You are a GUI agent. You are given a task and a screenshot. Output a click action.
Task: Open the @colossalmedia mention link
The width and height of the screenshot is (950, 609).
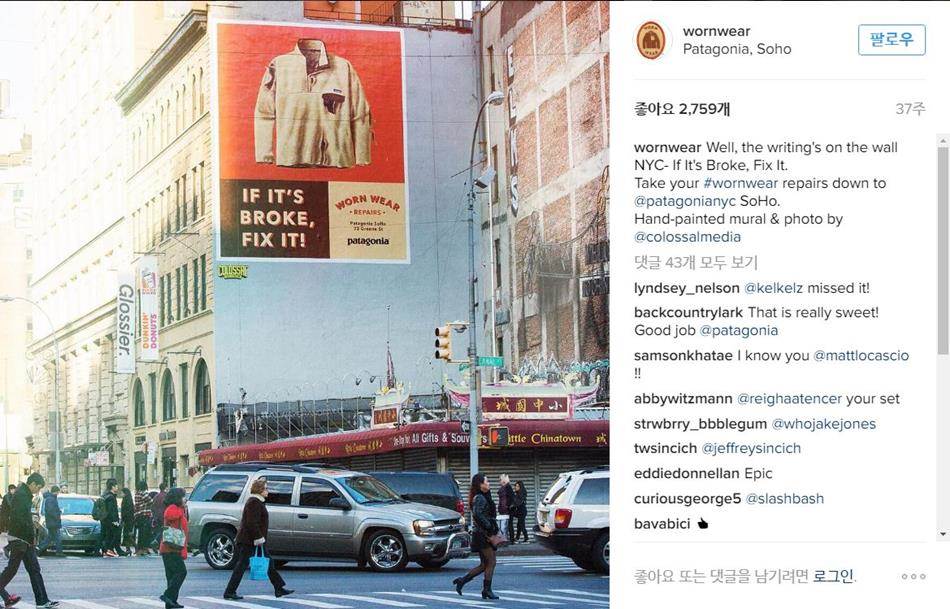click(x=687, y=237)
